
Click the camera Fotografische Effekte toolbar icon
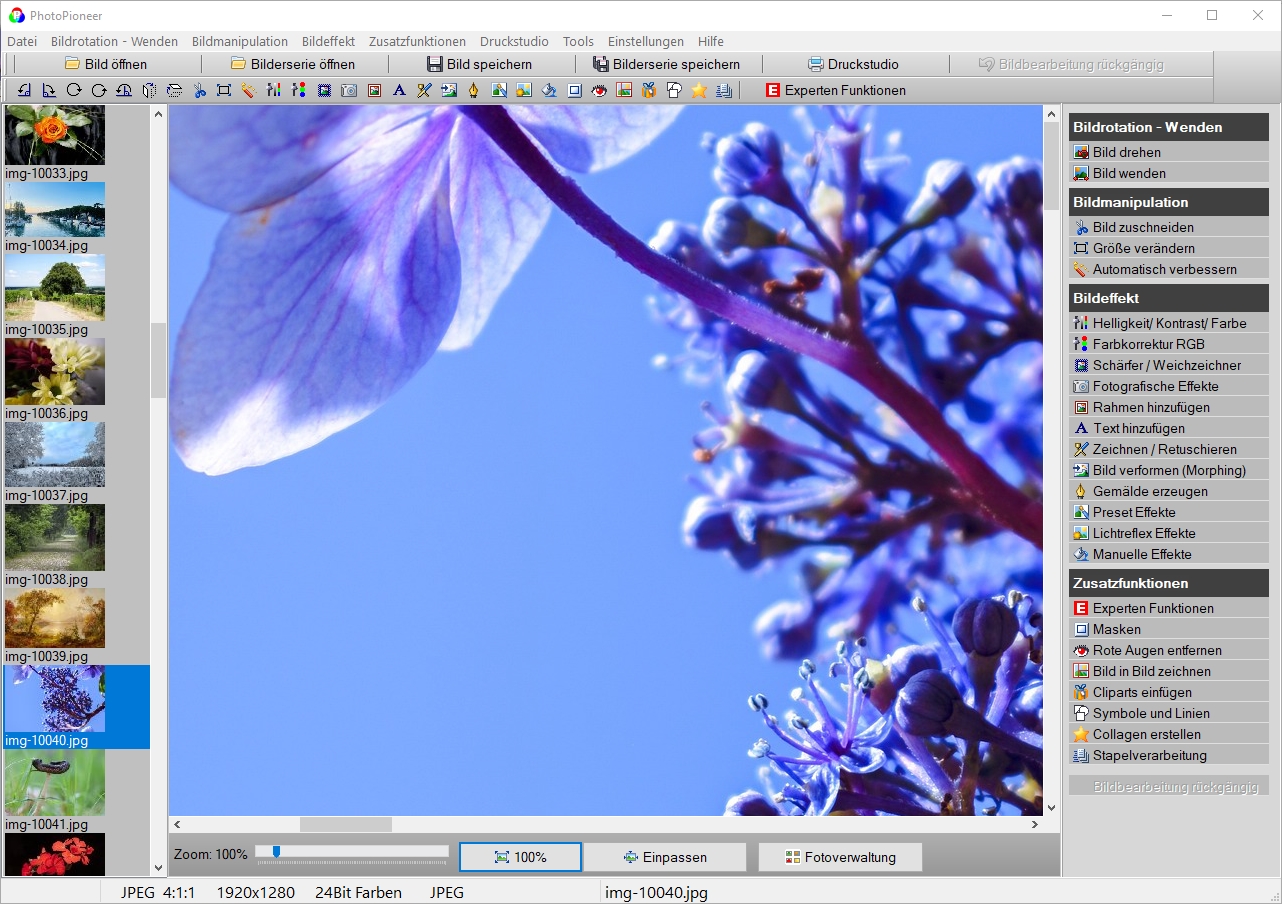coord(349,90)
